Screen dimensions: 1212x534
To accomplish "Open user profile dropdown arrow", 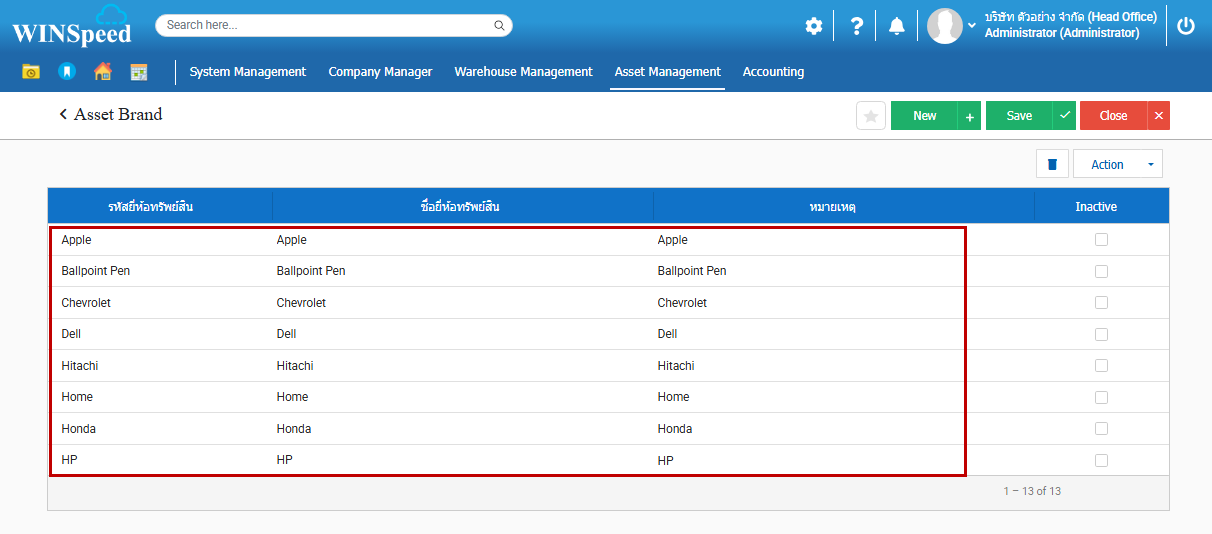I will [972, 26].
